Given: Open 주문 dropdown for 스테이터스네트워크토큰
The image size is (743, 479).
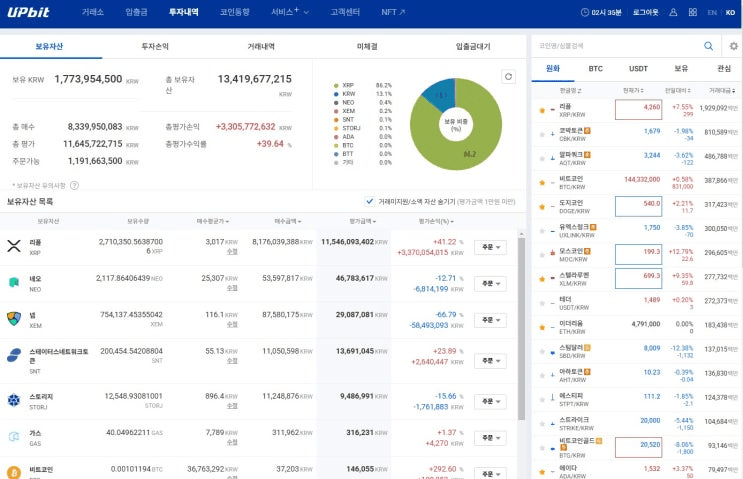Looking at the screenshot, I should tap(490, 361).
